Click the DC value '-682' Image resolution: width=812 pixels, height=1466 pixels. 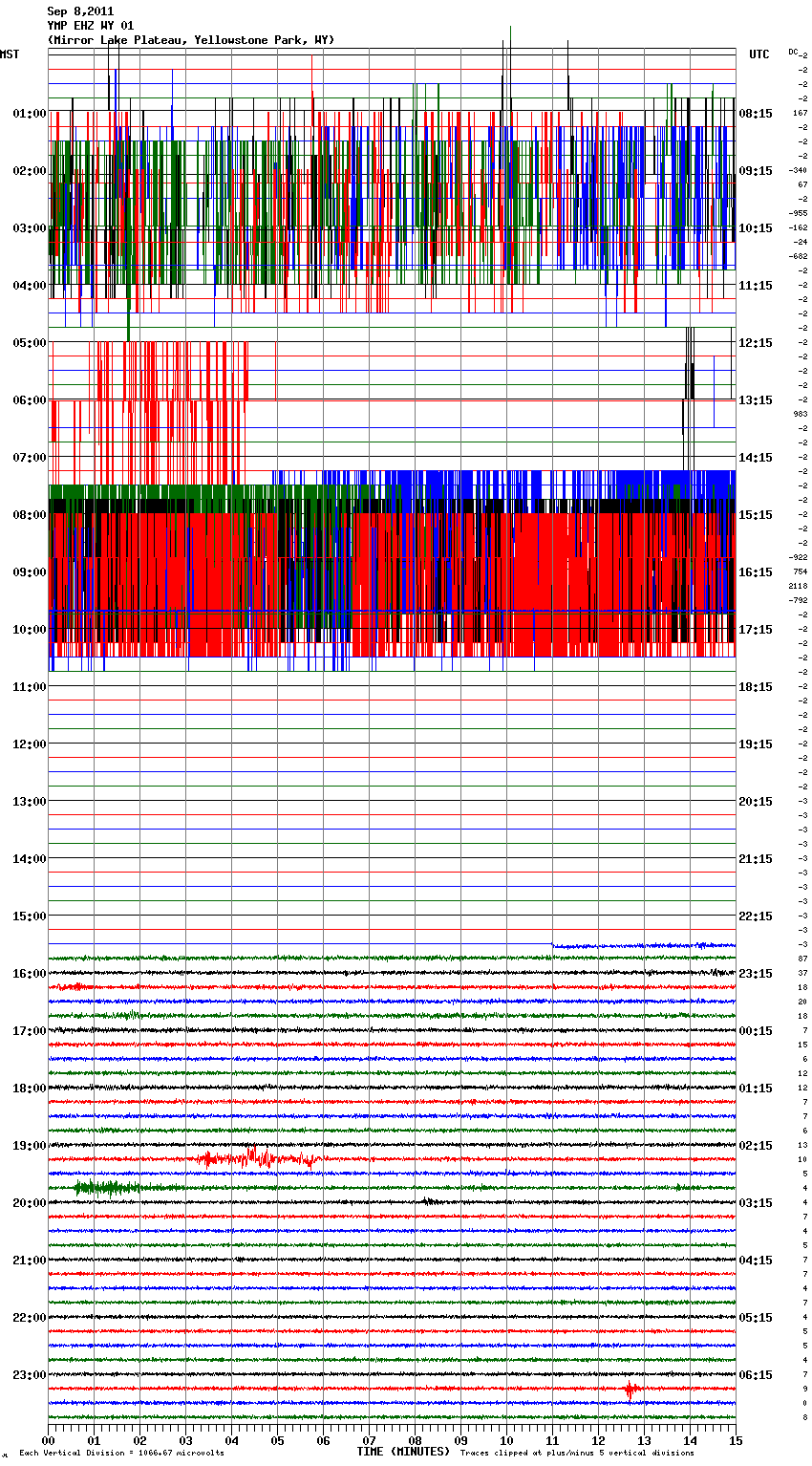pyautogui.click(x=799, y=256)
